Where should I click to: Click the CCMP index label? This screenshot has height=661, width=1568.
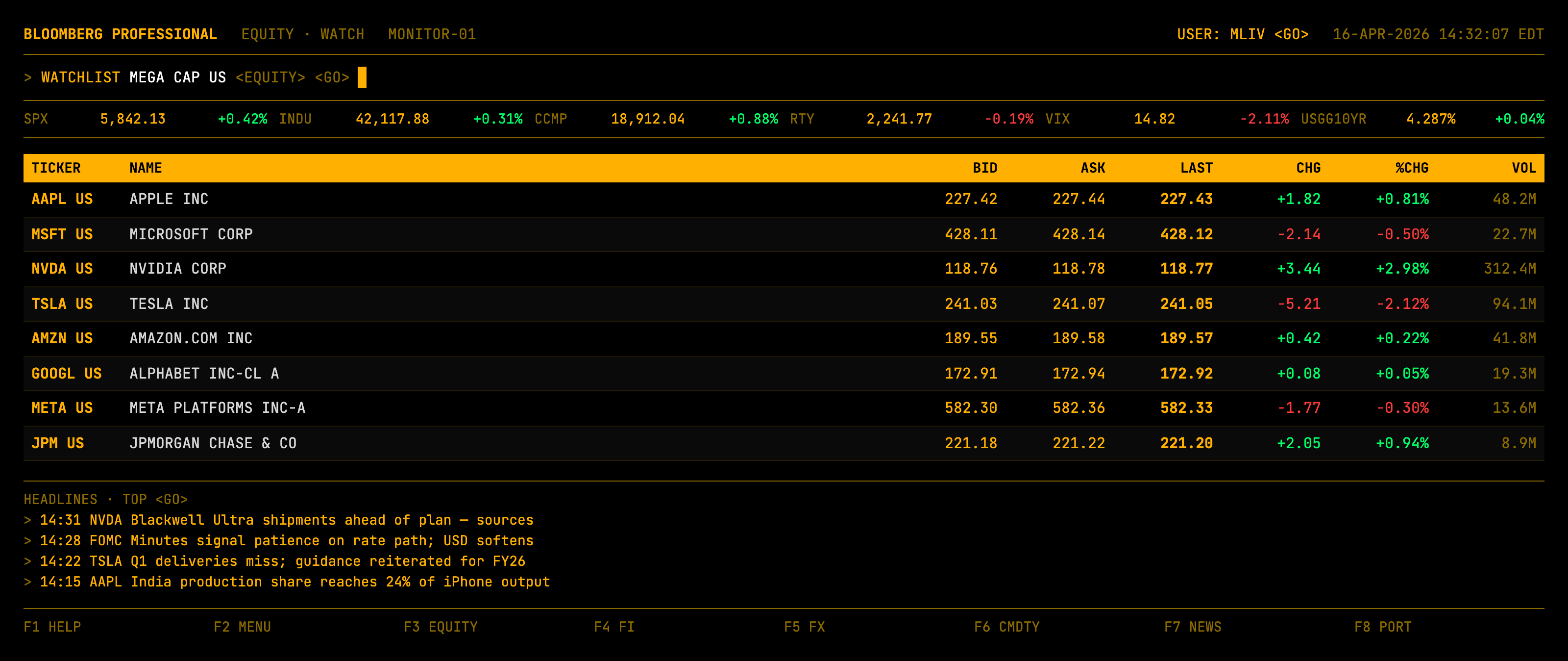click(551, 120)
